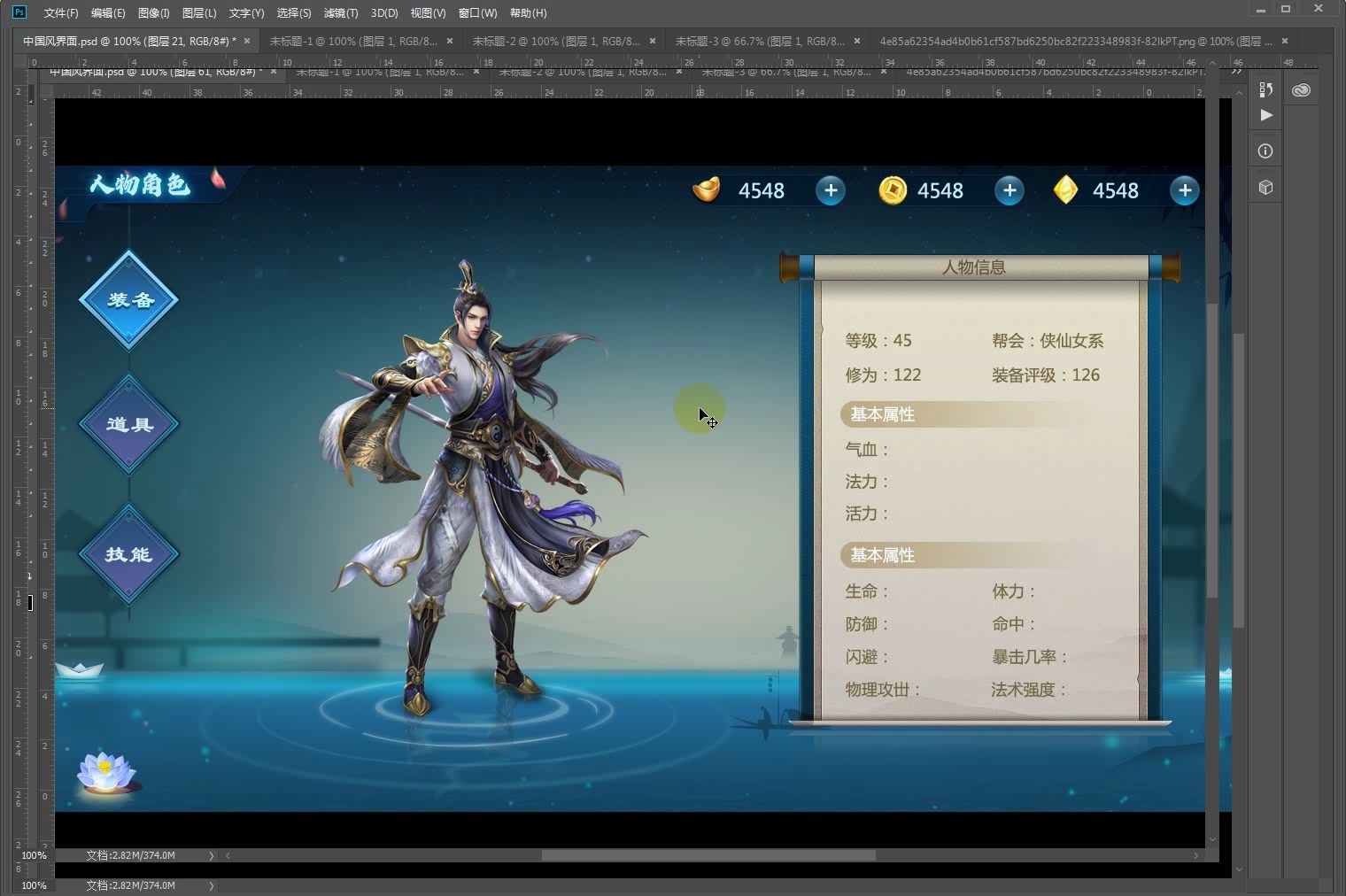Click the 暴击几率： label
1346x896 pixels.
[1030, 657]
